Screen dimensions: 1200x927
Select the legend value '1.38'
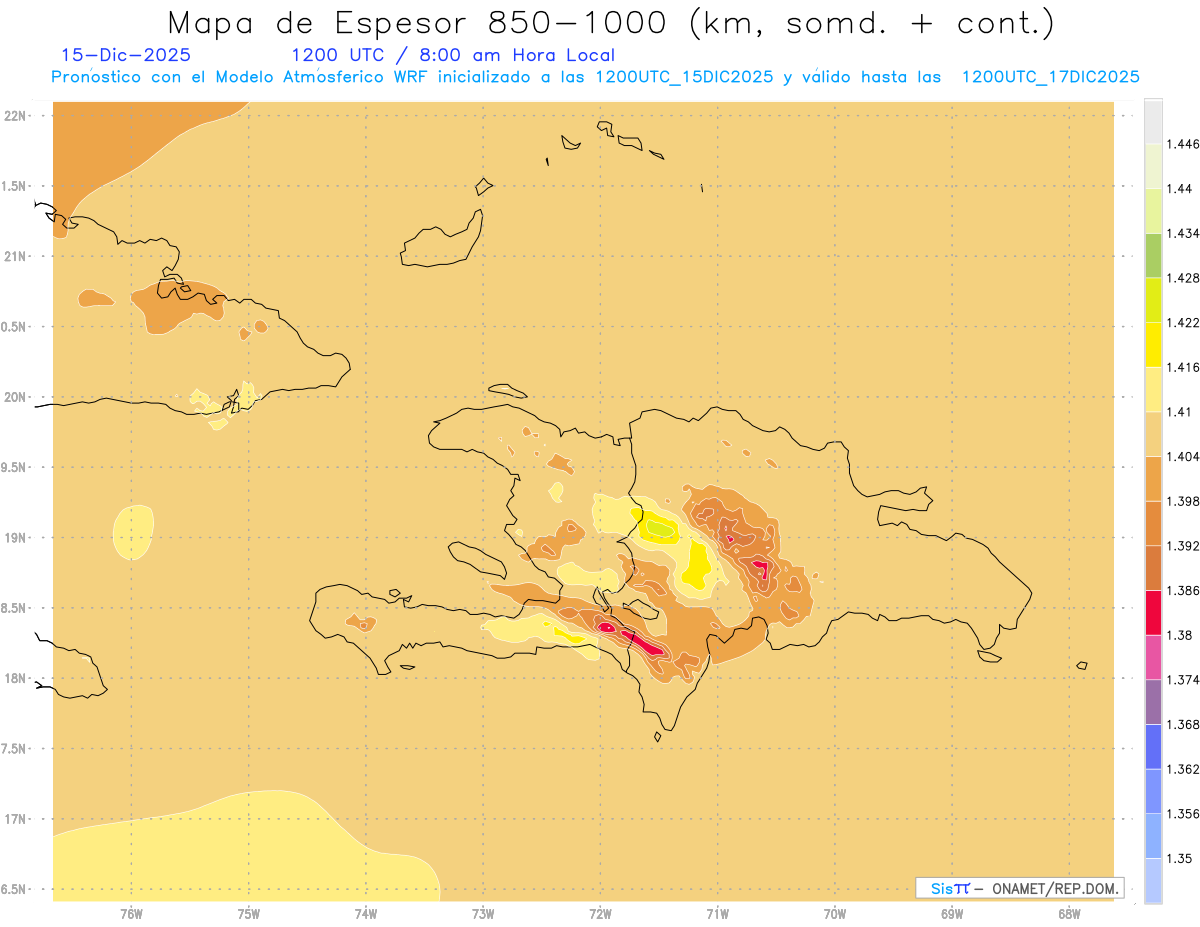pyautogui.click(x=1179, y=635)
